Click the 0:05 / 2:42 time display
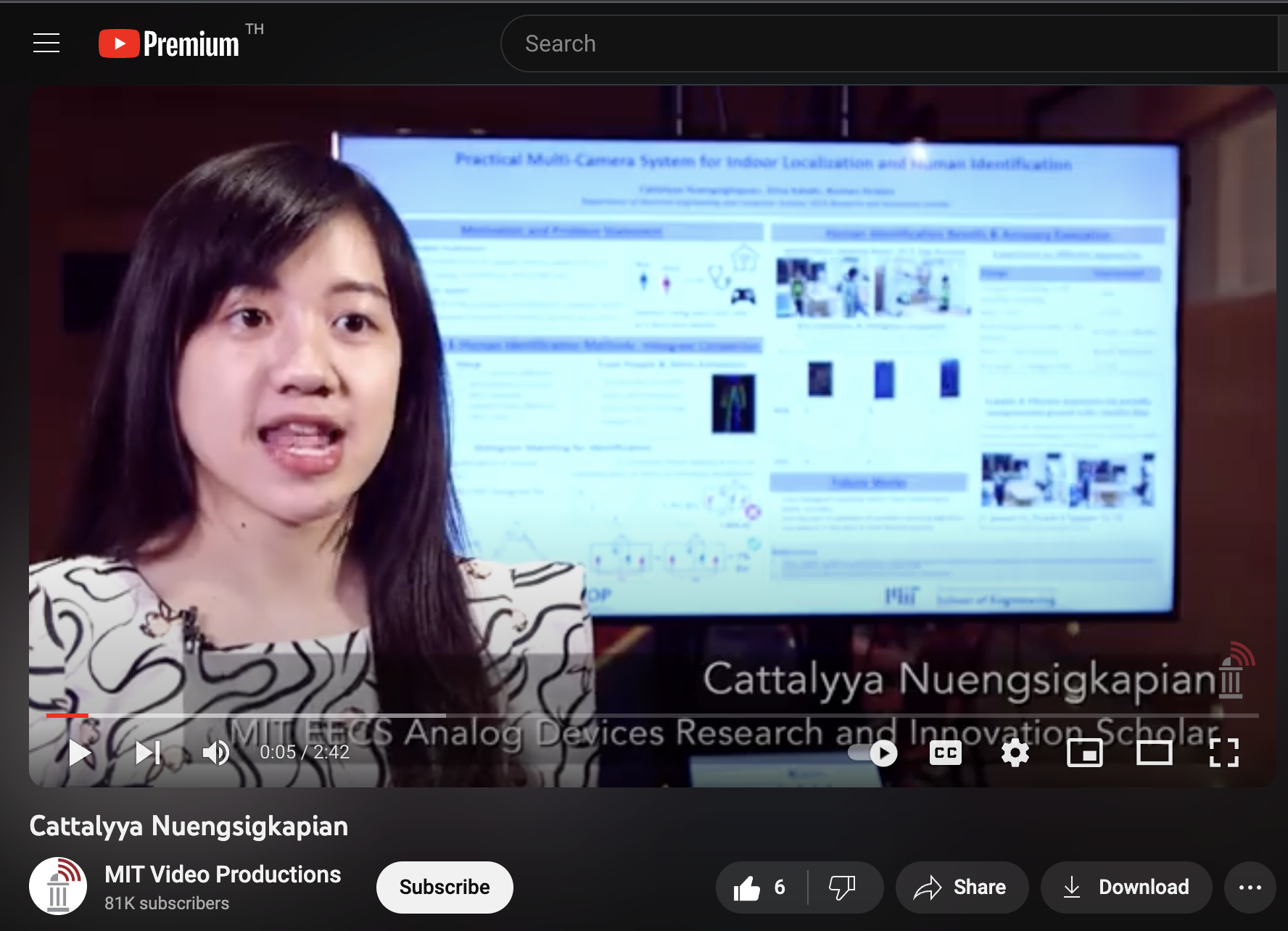The width and height of the screenshot is (1288, 931). pos(305,753)
